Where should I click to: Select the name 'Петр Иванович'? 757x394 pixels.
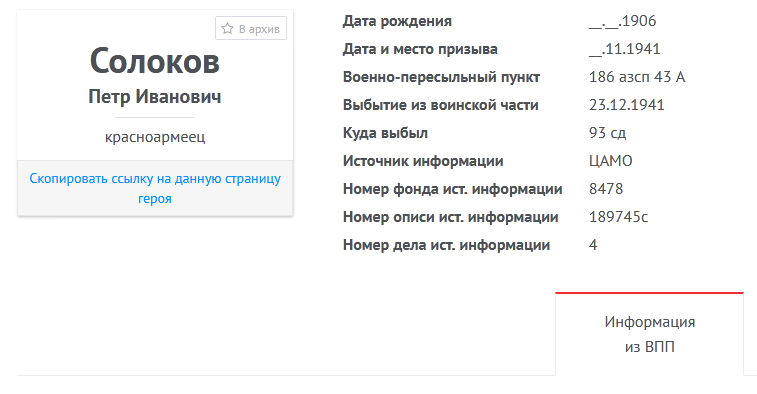[155, 97]
